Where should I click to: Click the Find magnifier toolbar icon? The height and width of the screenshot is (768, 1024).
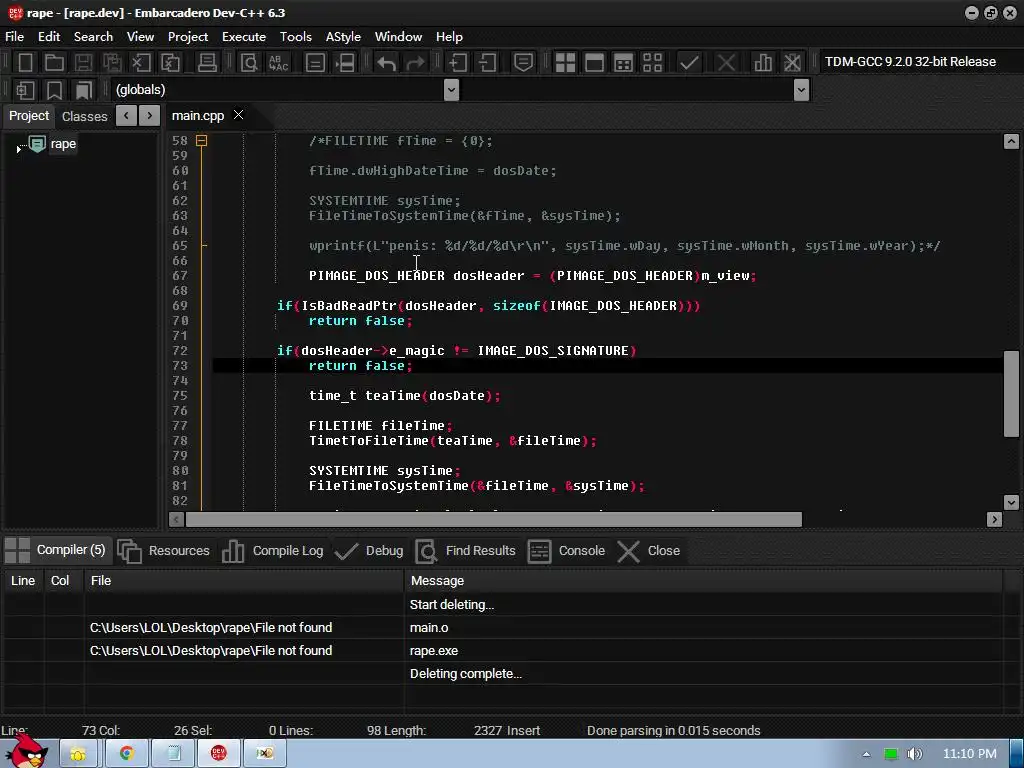click(x=249, y=63)
